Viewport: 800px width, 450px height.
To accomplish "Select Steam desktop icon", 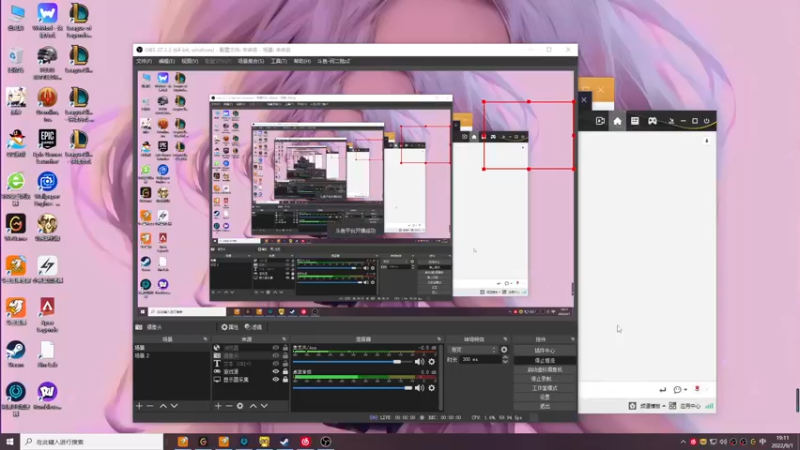I will pyautogui.click(x=16, y=355).
